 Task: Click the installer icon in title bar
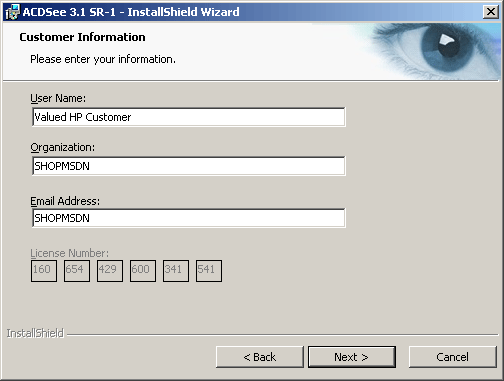13,12
